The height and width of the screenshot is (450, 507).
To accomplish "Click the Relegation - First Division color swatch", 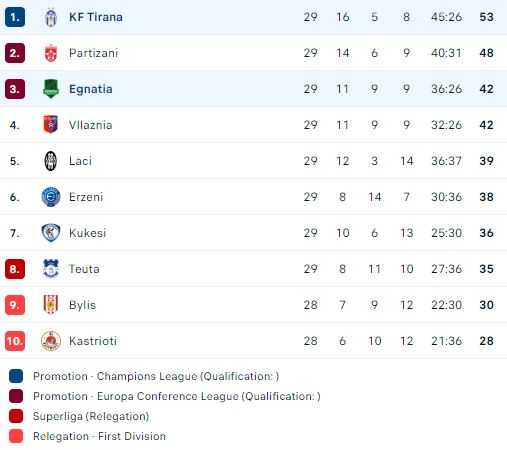I will [x=16, y=436].
